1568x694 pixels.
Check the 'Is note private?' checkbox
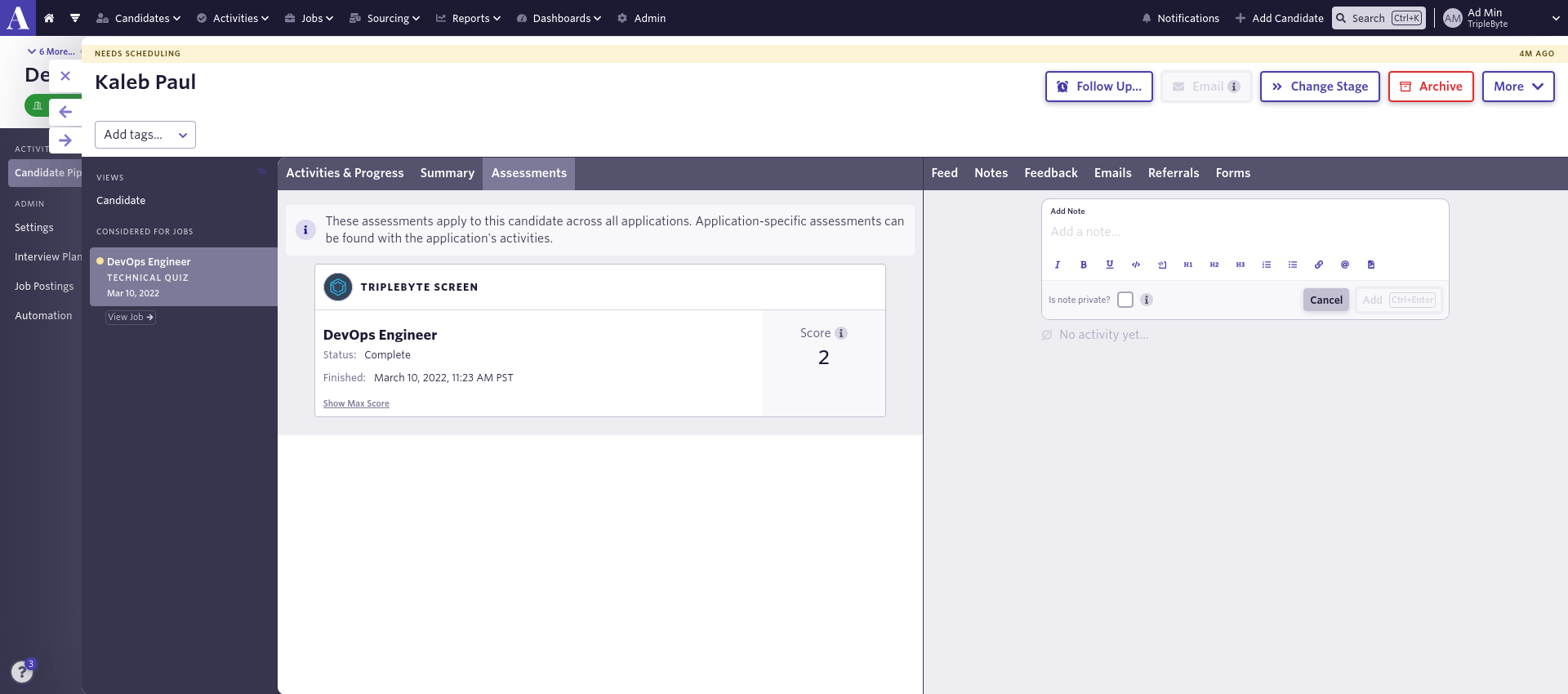(x=1125, y=300)
